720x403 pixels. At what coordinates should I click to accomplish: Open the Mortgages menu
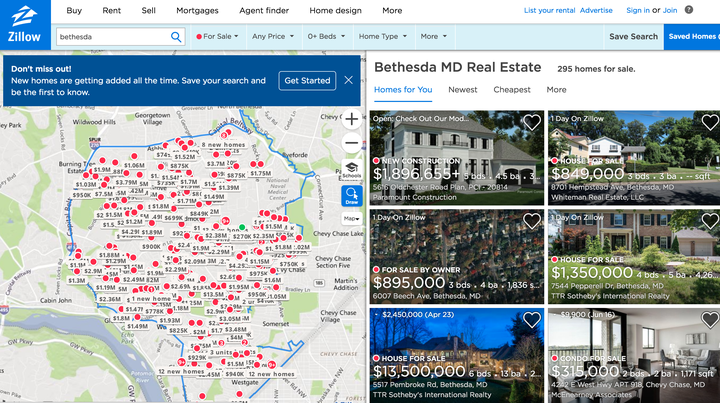(197, 11)
